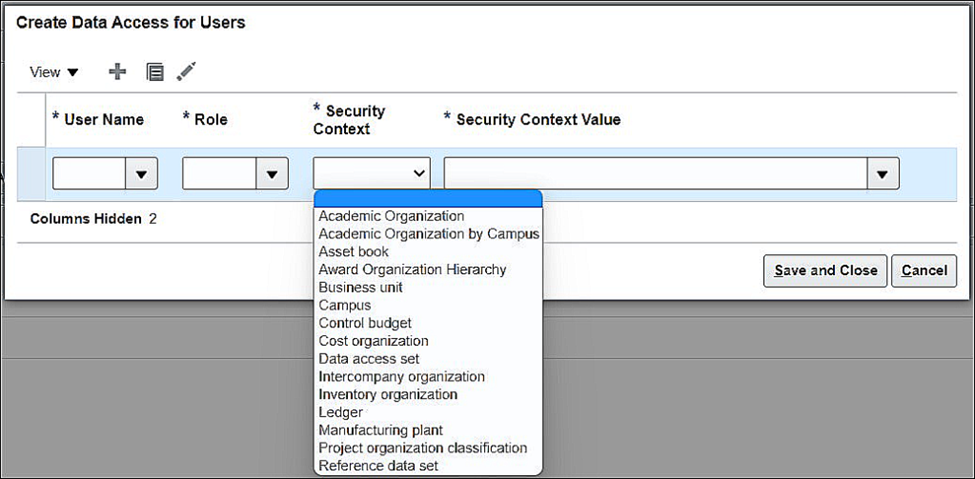Click the duplicate row list icon
The height and width of the screenshot is (479, 975).
coord(154,72)
